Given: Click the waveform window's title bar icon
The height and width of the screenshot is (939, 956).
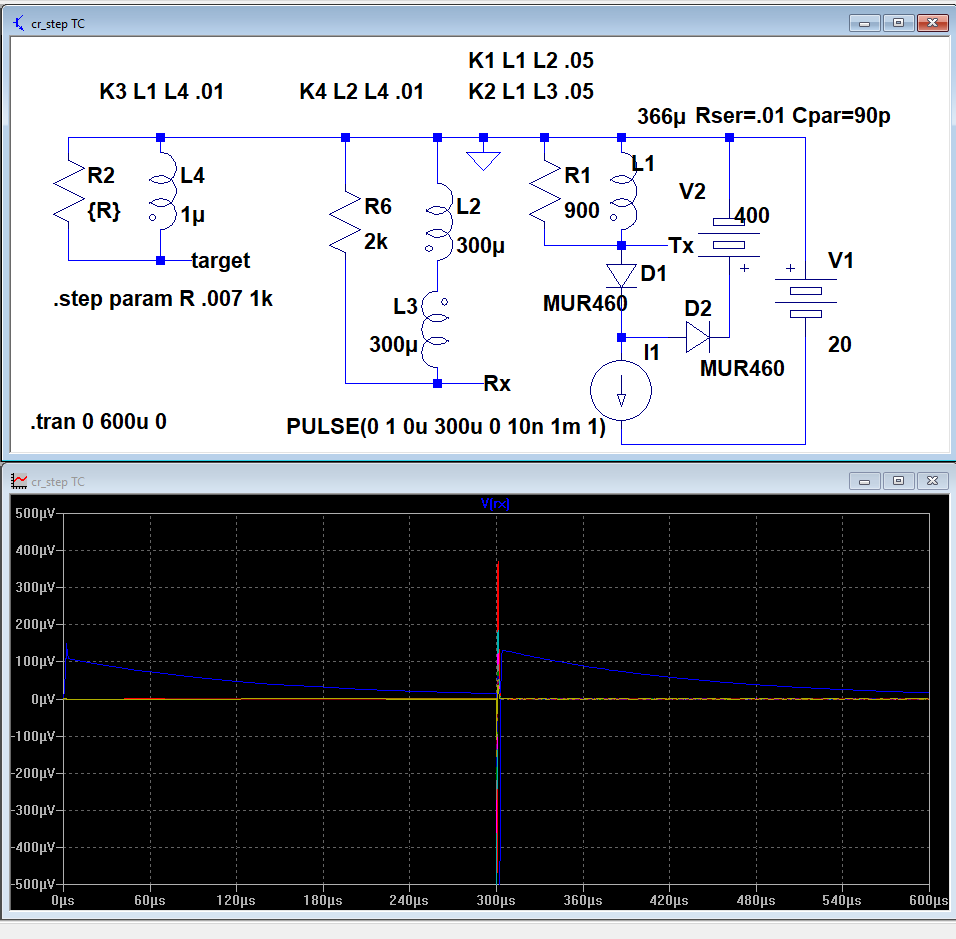Looking at the screenshot, I should click(x=18, y=482).
